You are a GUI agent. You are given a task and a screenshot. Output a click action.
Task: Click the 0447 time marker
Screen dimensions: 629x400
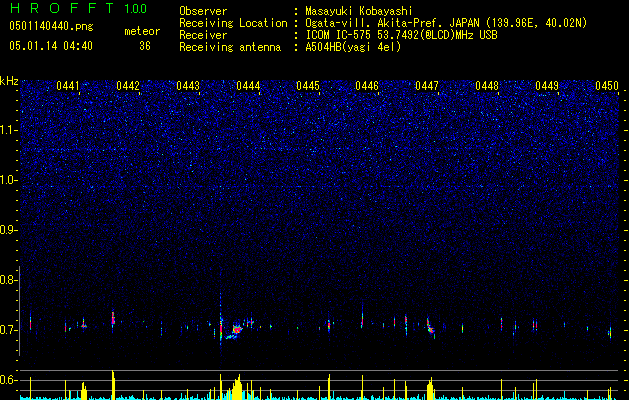427,86
